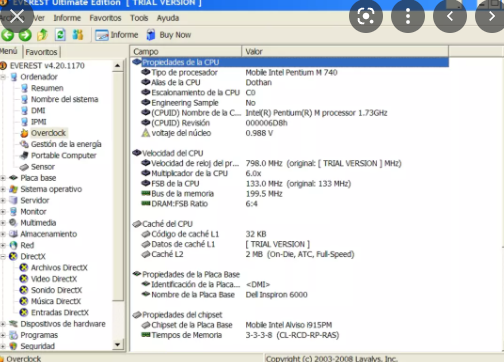504x362 pixels.
Task: Select EVEREST v4.20.1170 root tree node
Action: [x=47, y=66]
